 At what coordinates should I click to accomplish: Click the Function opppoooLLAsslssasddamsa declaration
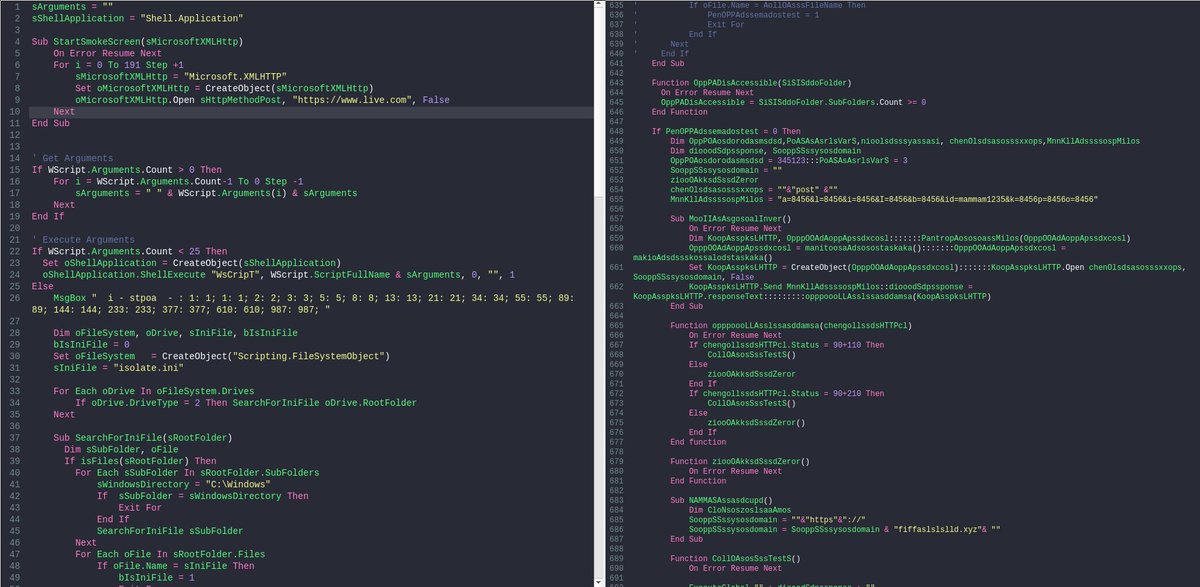coord(792,326)
